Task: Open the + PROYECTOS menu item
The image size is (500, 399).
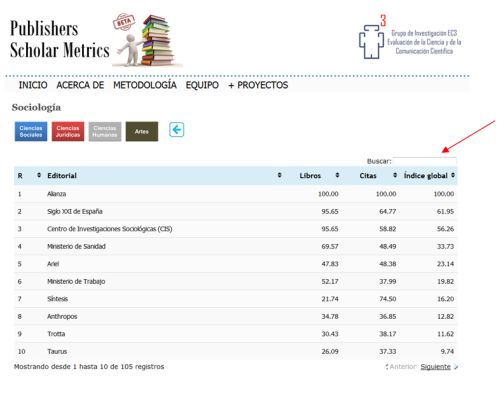Action: point(258,85)
